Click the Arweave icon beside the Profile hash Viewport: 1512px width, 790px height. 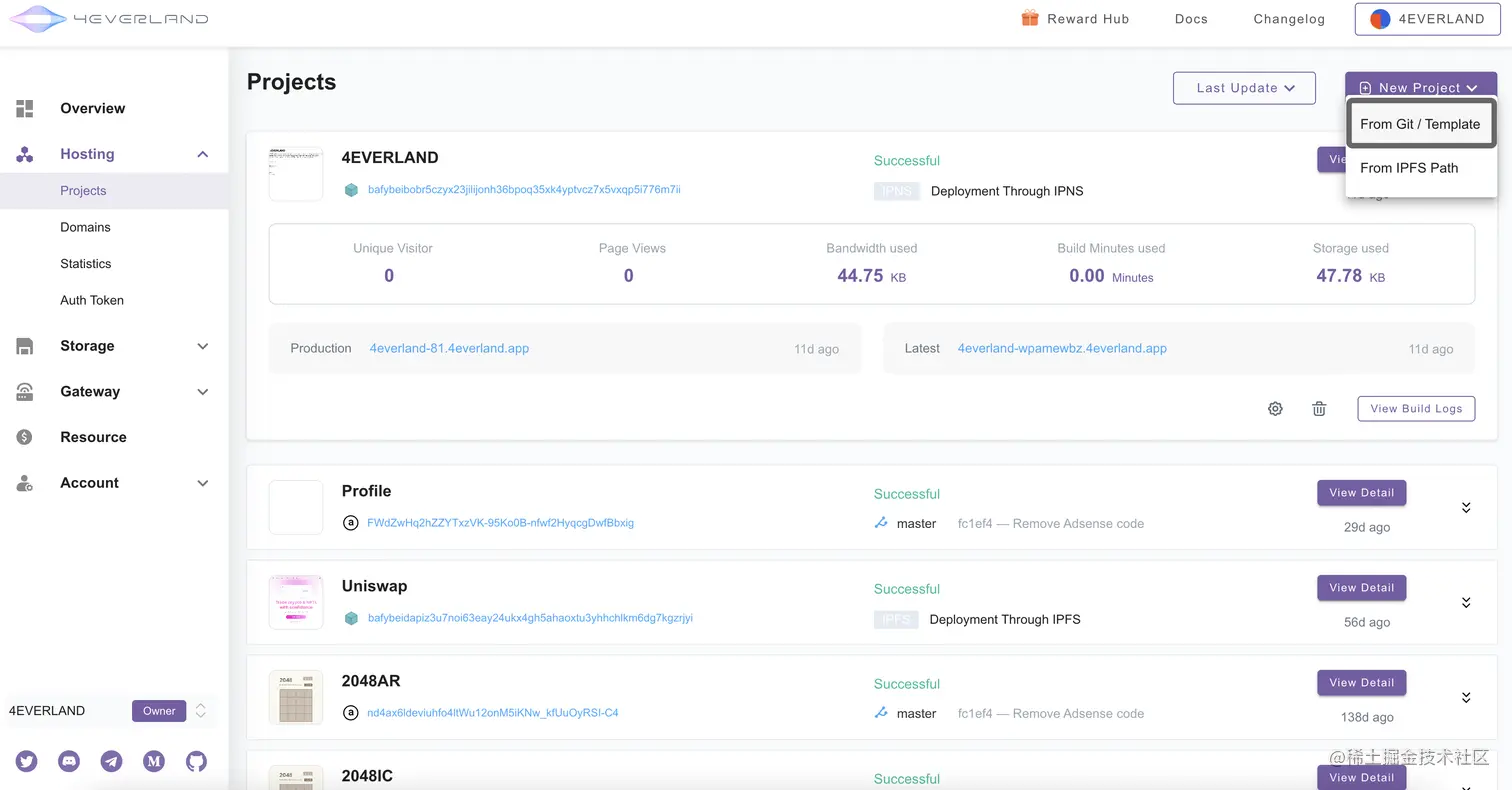tap(350, 522)
